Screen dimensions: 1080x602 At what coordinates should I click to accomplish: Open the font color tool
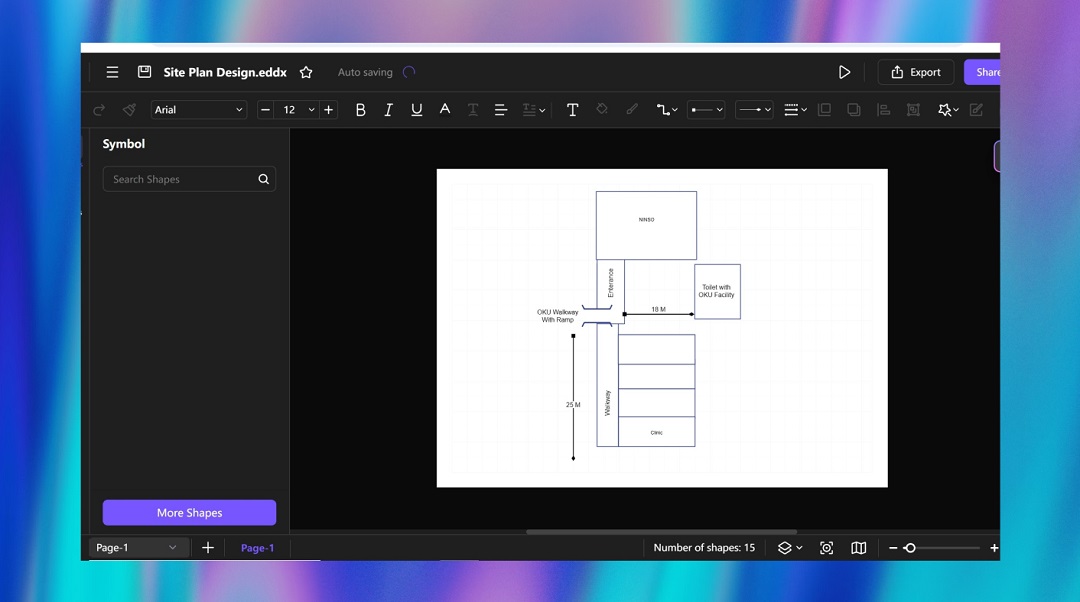click(x=445, y=110)
